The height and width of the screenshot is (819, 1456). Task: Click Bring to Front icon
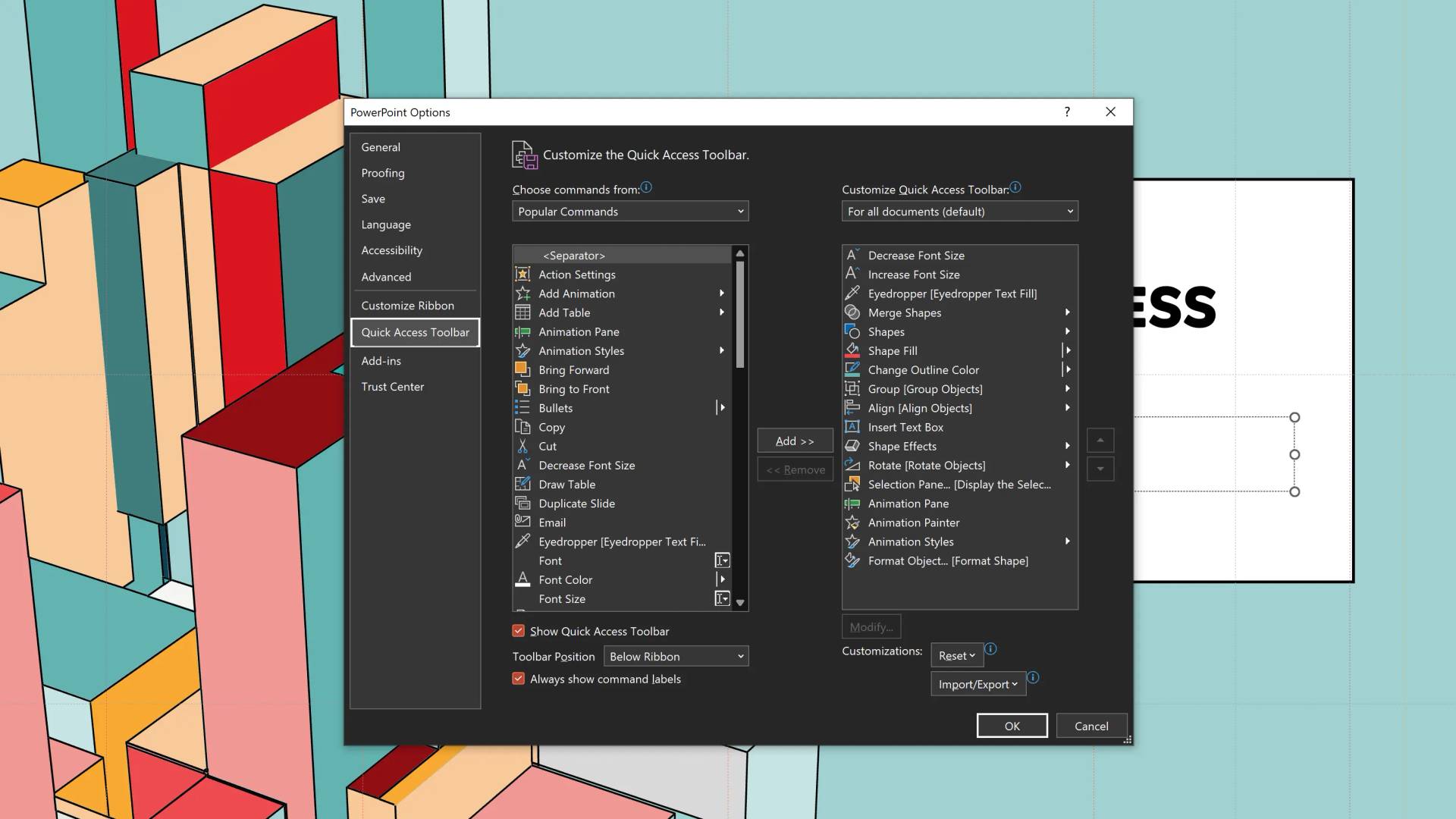pos(522,388)
